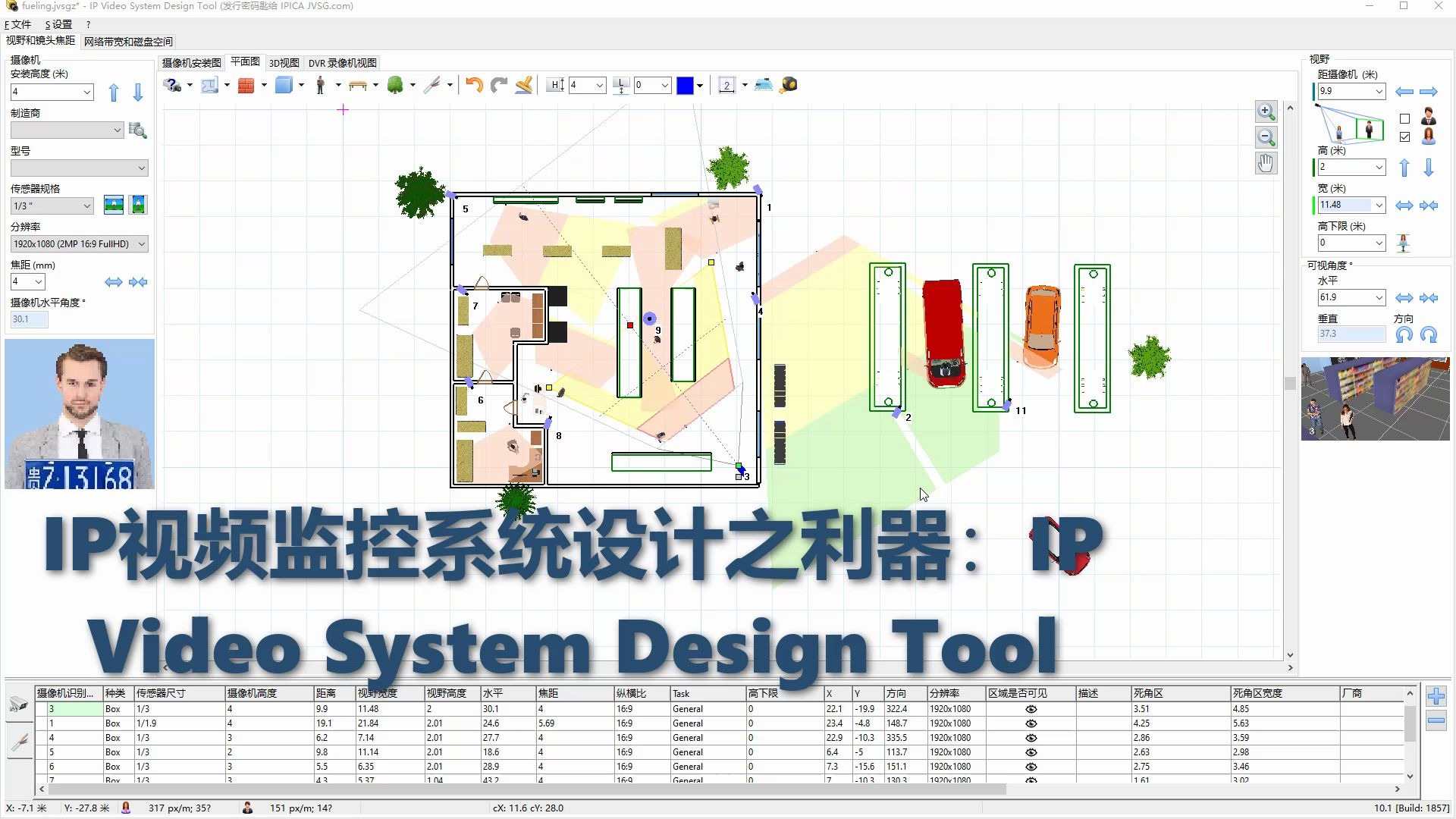Choose the floor plan background tool
This screenshot has height=819, width=1456.
coord(210,85)
